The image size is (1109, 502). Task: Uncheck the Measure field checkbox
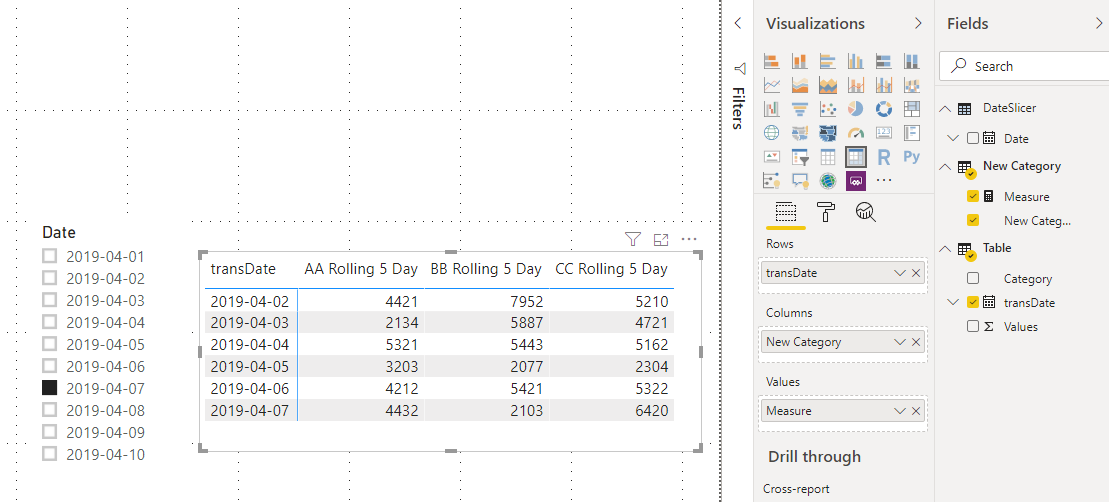[972, 197]
